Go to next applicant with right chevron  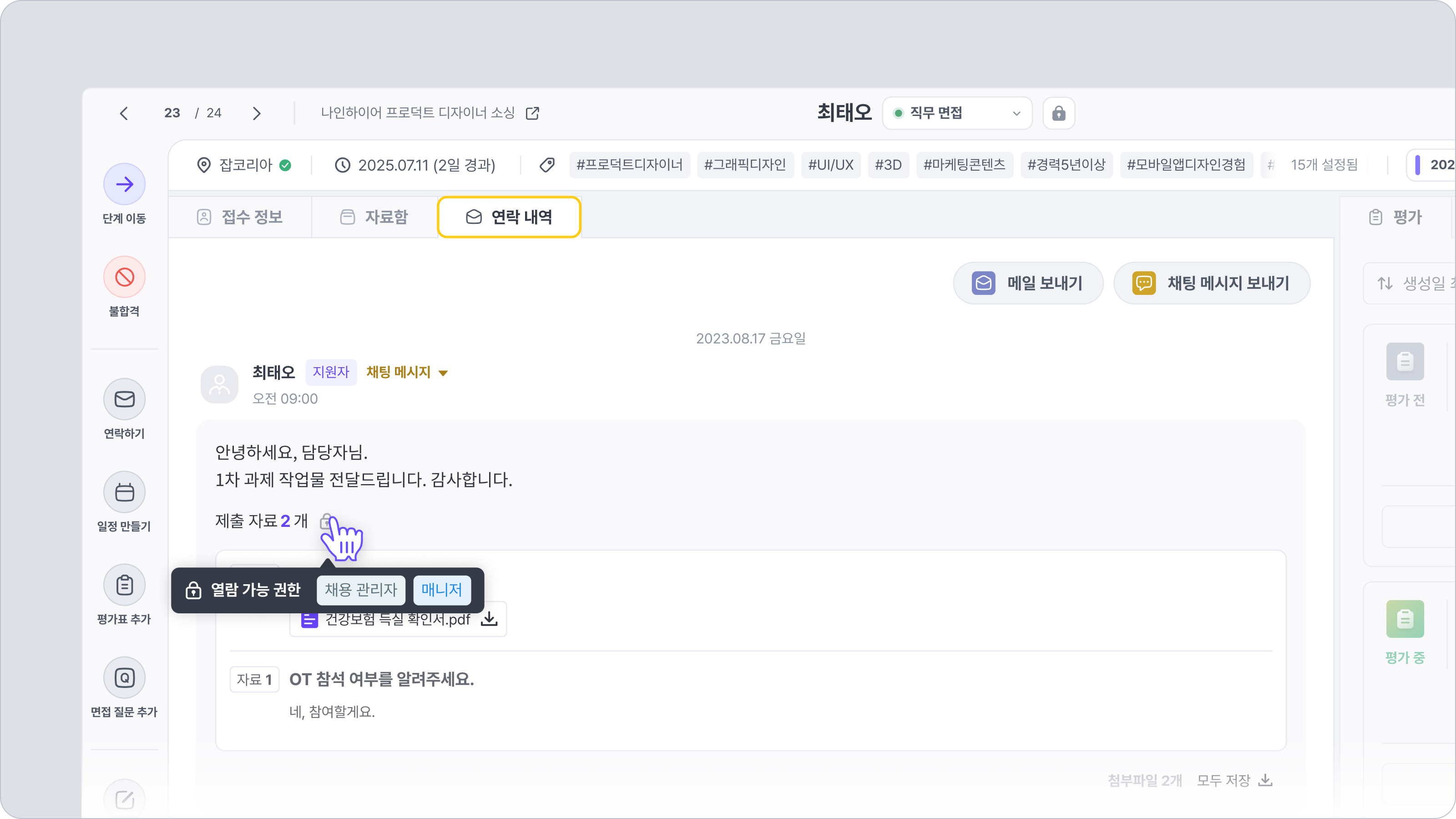click(257, 114)
